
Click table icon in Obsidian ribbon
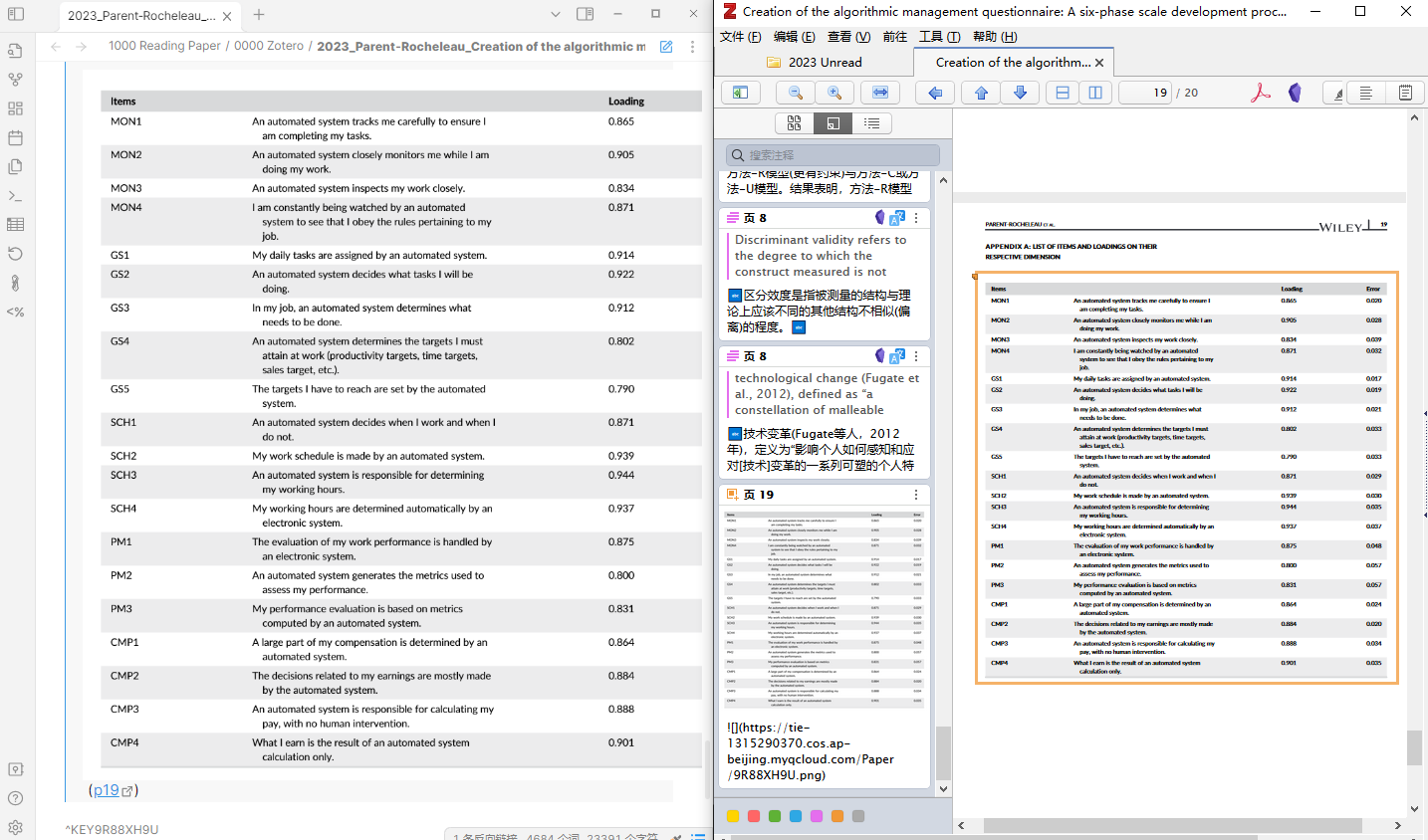[15, 225]
